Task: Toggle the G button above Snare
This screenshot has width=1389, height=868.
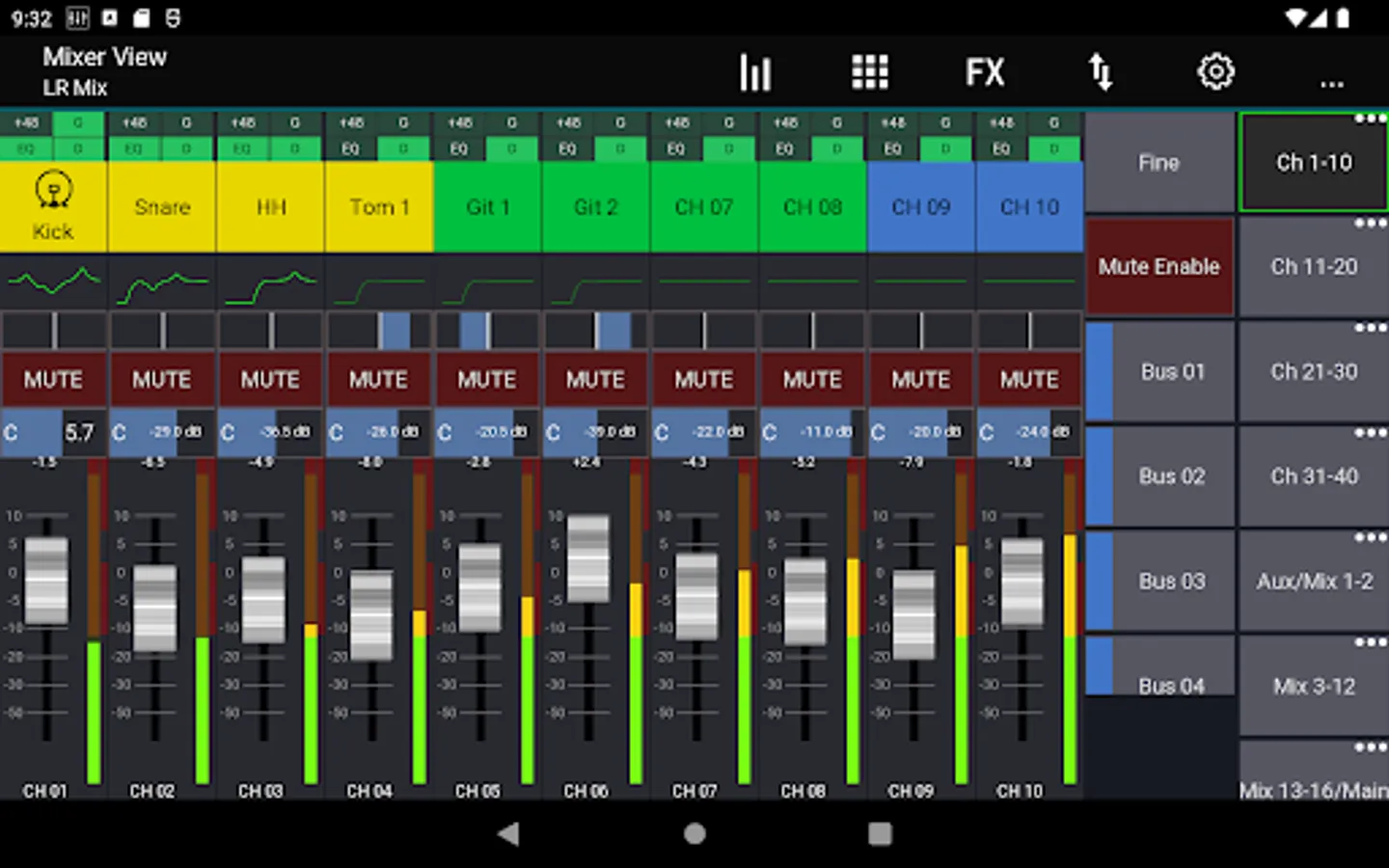Action: pos(186,123)
